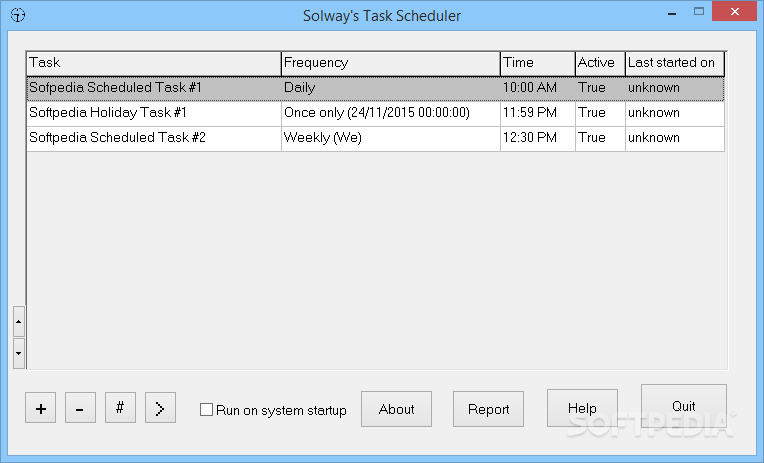This screenshot has height=463, width=764.
Task: Click the hash (#) button
Action: [x=120, y=407]
